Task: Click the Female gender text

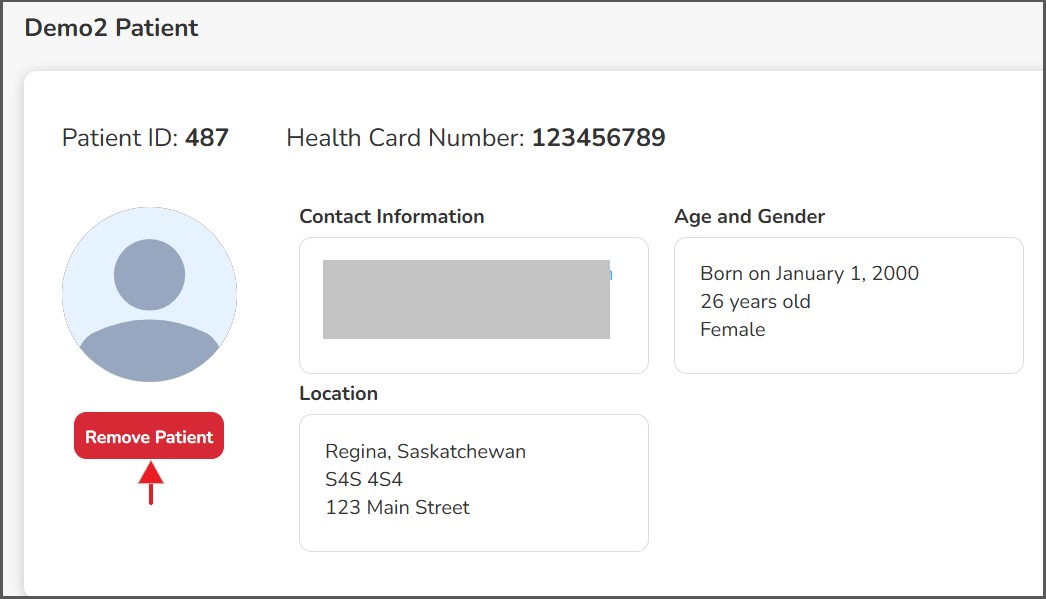Action: 732,329
